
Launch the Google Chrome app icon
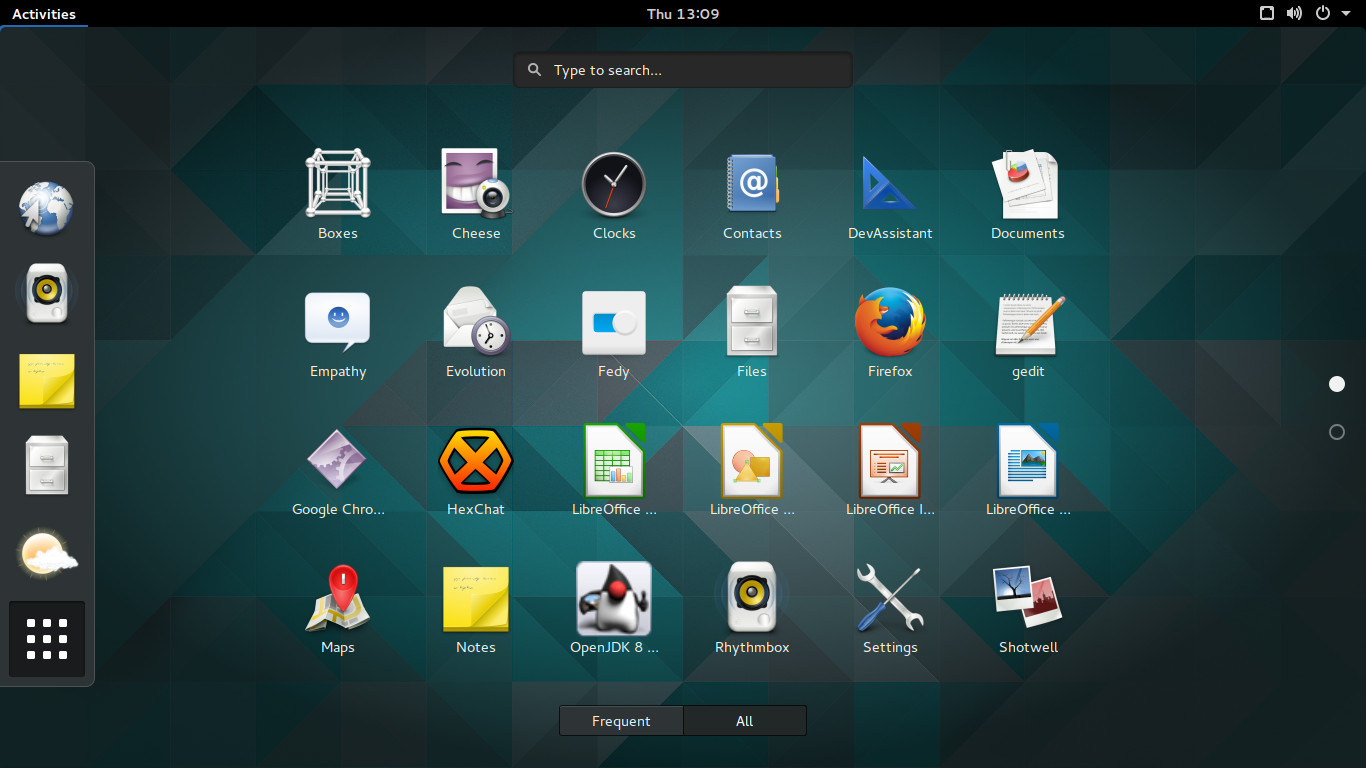click(x=338, y=460)
